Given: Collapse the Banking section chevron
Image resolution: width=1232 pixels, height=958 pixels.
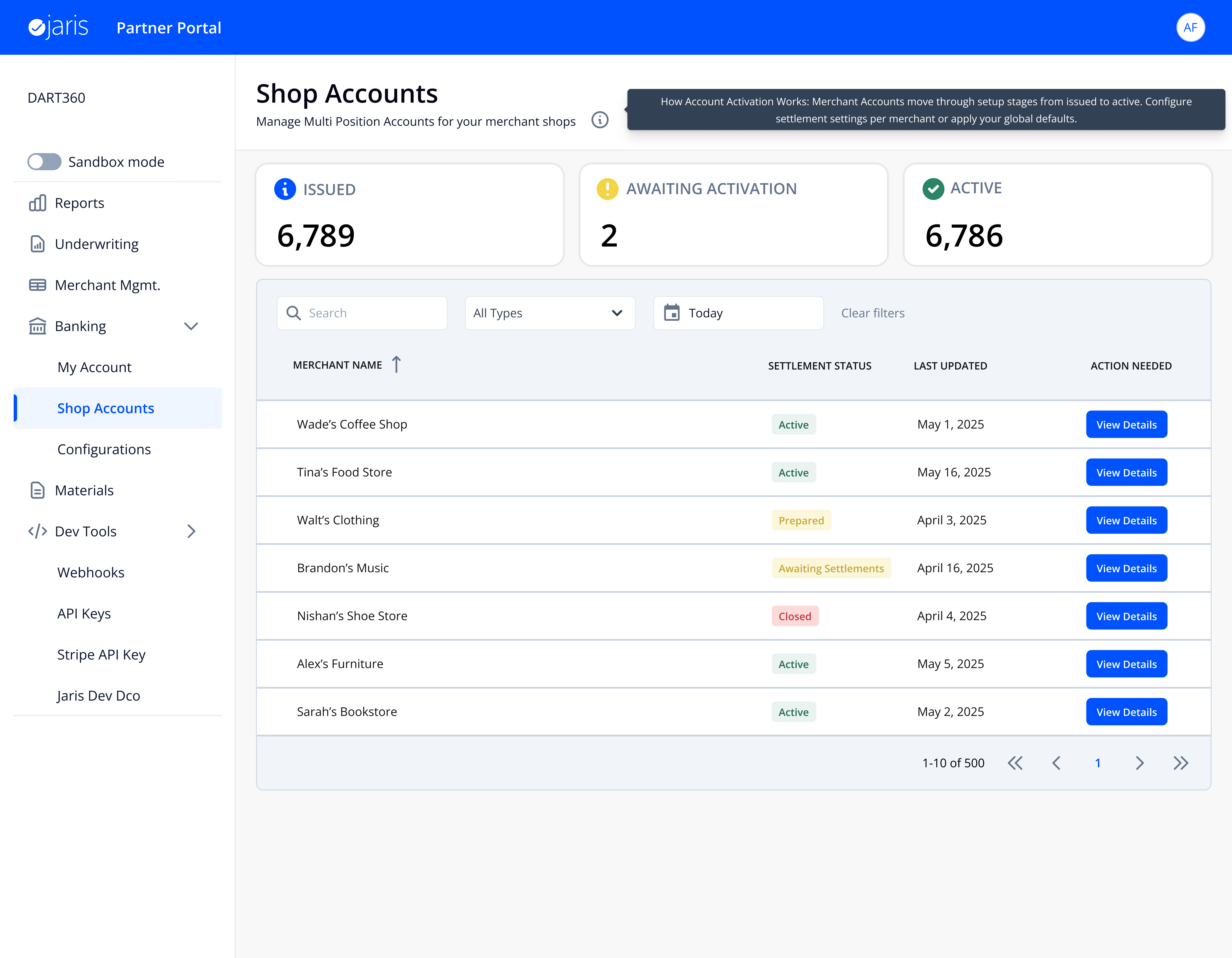Looking at the screenshot, I should tap(191, 327).
